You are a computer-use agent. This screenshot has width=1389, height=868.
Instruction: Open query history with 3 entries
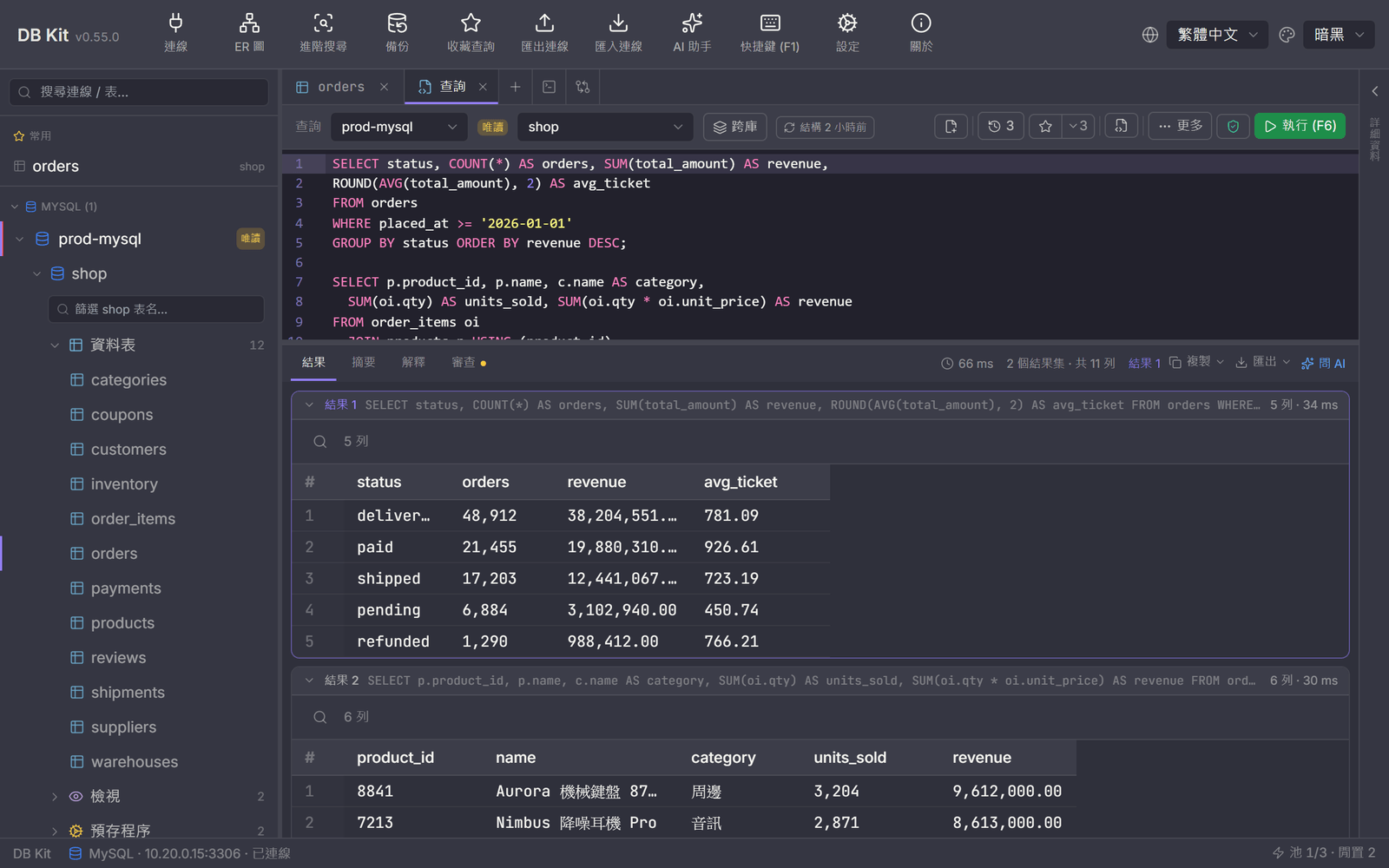click(1001, 127)
